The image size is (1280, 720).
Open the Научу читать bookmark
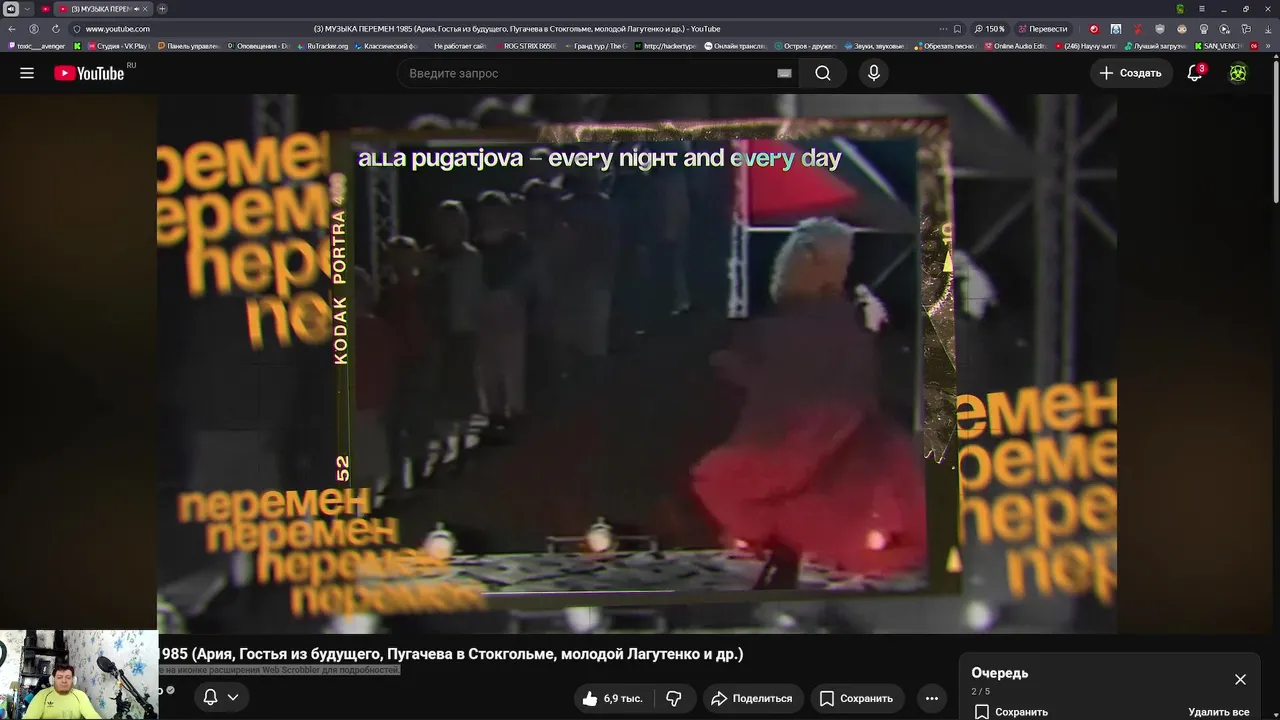1084,46
